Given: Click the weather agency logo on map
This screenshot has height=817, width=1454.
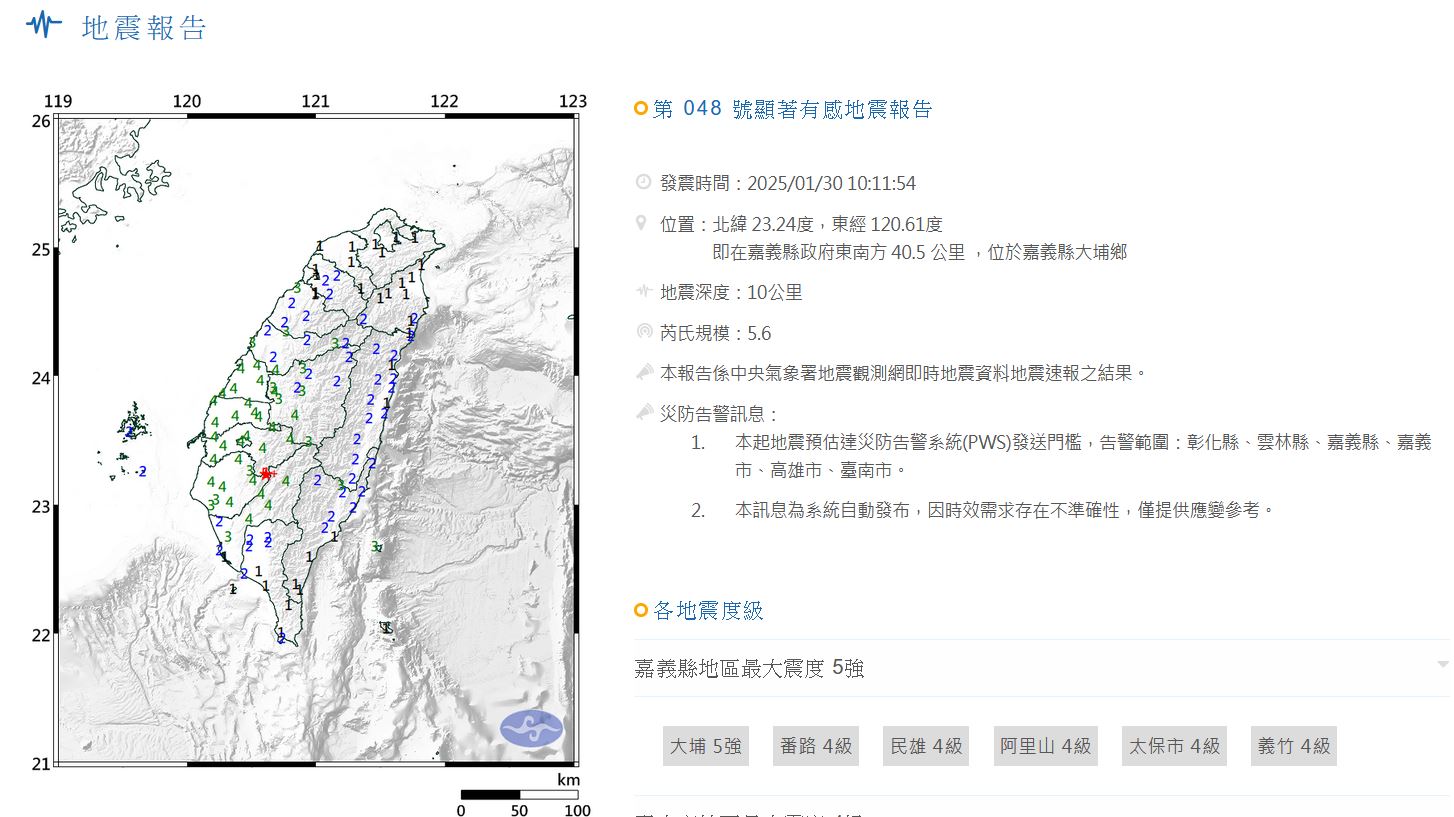Looking at the screenshot, I should pos(531,728).
